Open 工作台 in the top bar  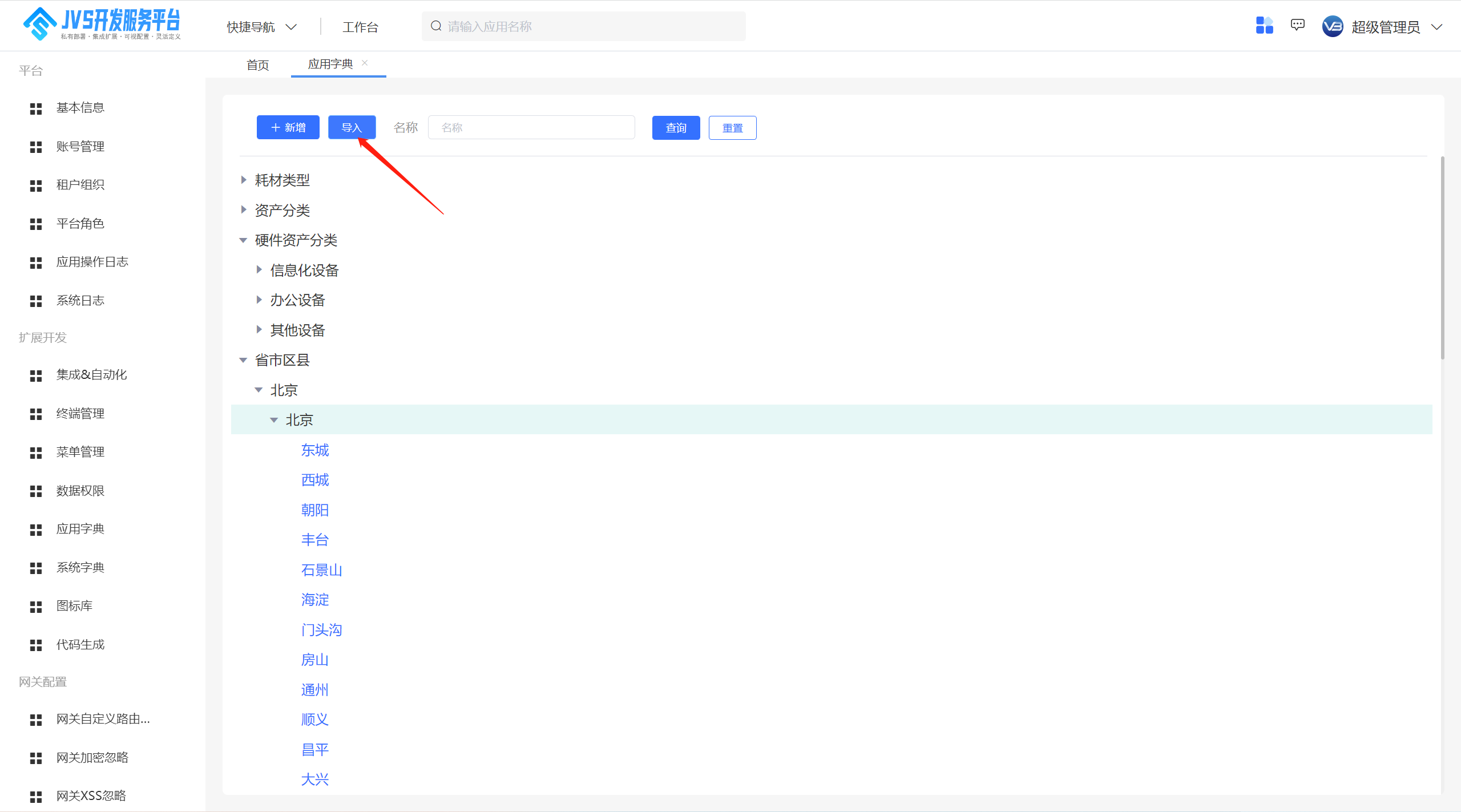(360, 27)
